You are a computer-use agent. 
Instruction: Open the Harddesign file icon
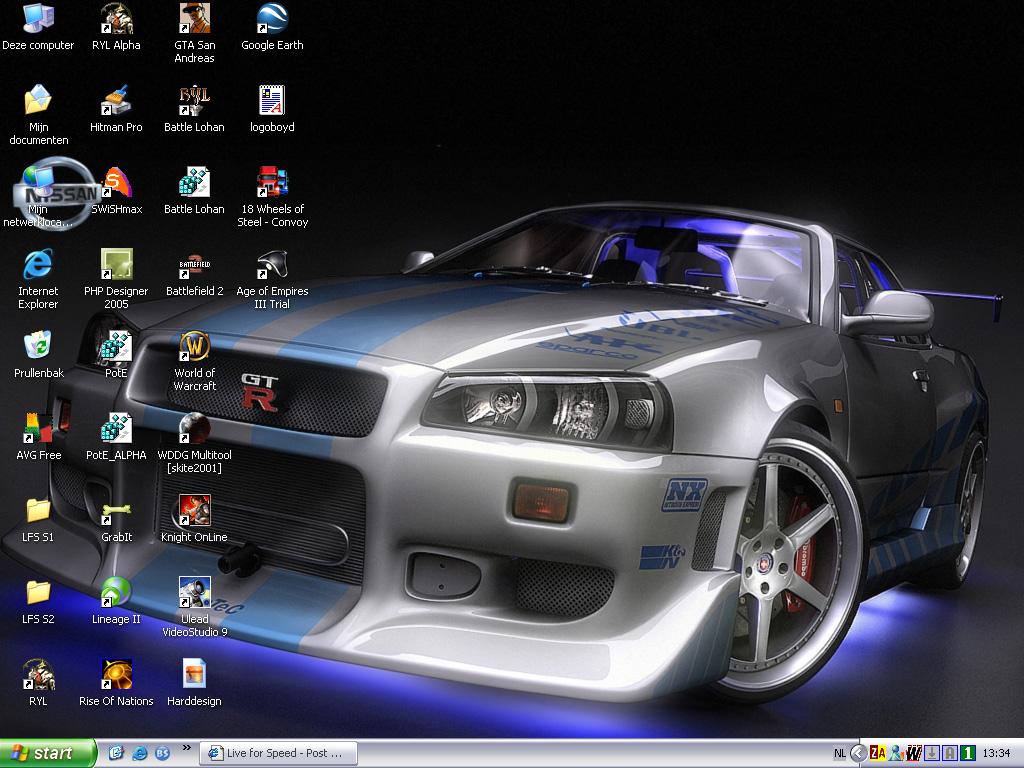[x=194, y=683]
